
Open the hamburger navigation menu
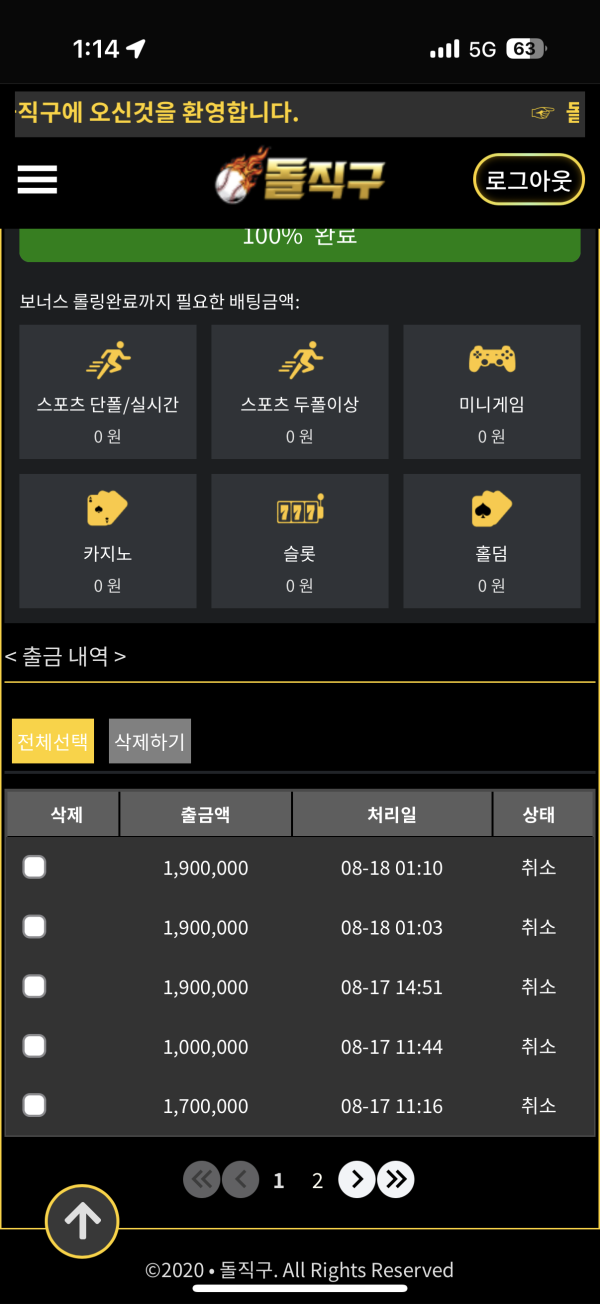point(37,179)
